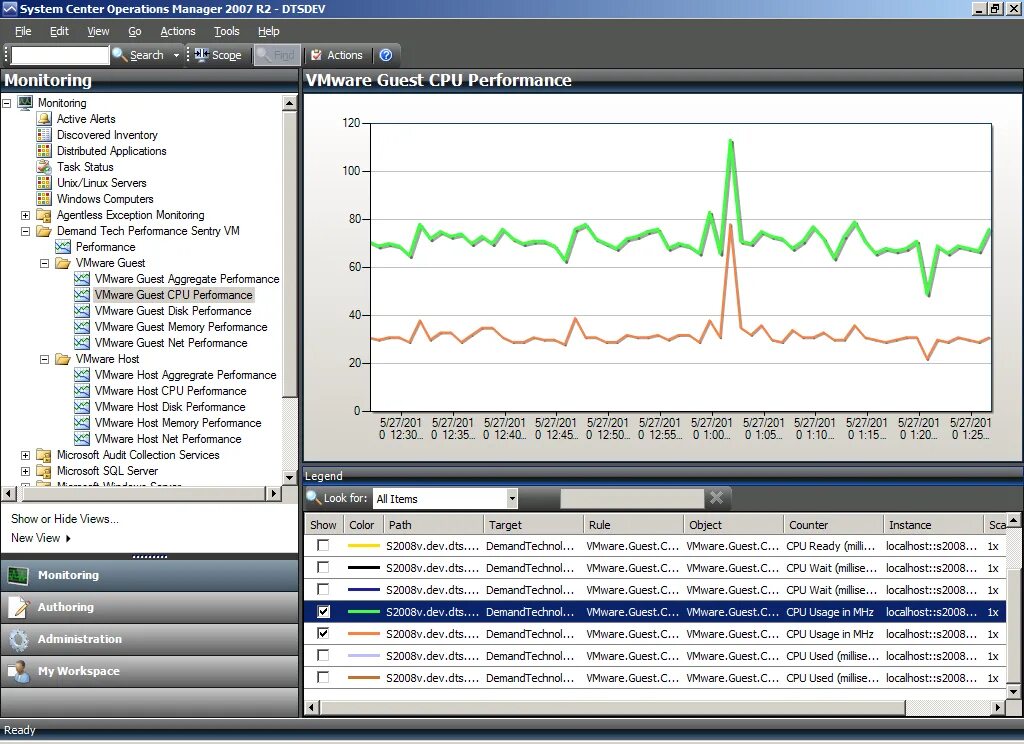The width and height of the screenshot is (1024, 744).
Task: Enable the CPU Ready legend row checkbox
Action: coord(323,545)
